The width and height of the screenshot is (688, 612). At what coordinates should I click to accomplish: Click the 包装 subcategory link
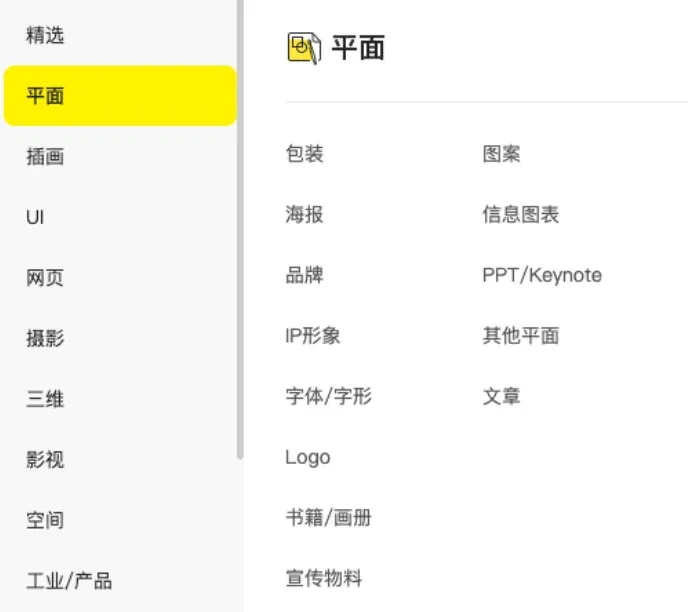[x=304, y=154]
